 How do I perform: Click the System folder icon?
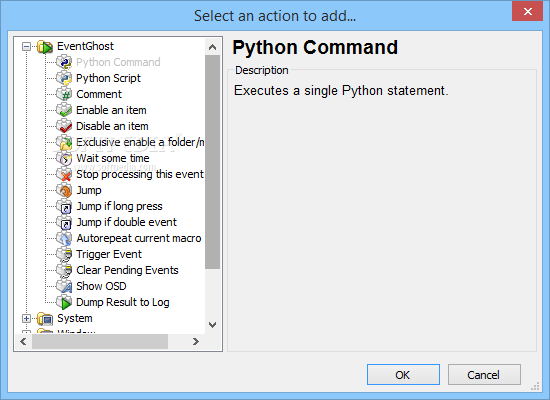(x=45, y=318)
